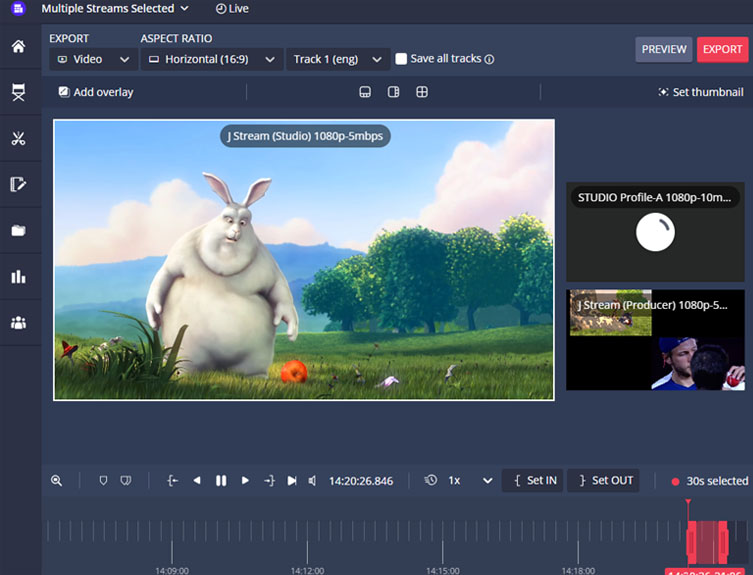Click Save all tracks info icon
This screenshot has width=753, height=575.
pos(489,60)
